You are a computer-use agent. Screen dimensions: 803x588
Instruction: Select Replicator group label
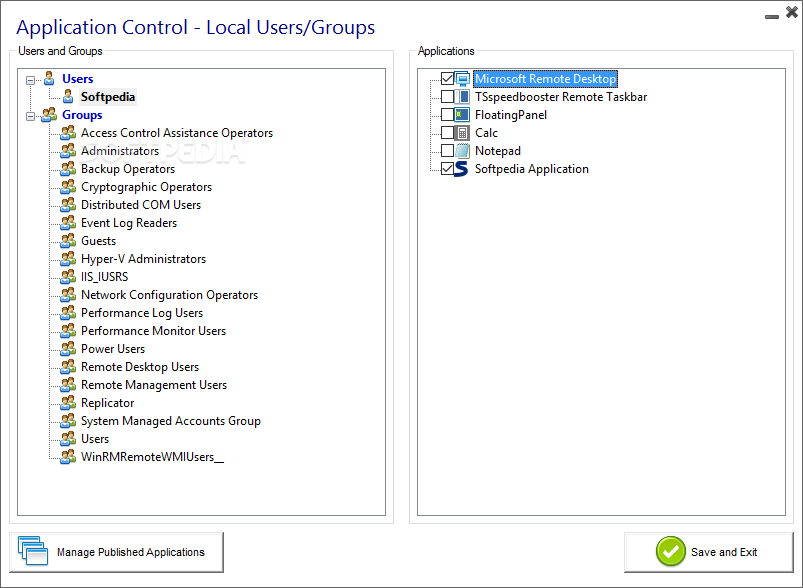(108, 403)
